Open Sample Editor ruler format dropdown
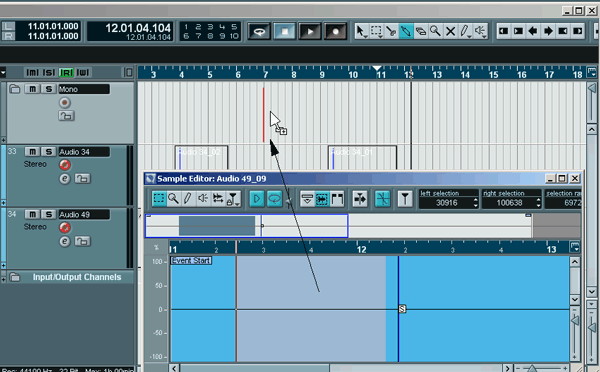The width and height of the screenshot is (600, 372). pos(575,247)
